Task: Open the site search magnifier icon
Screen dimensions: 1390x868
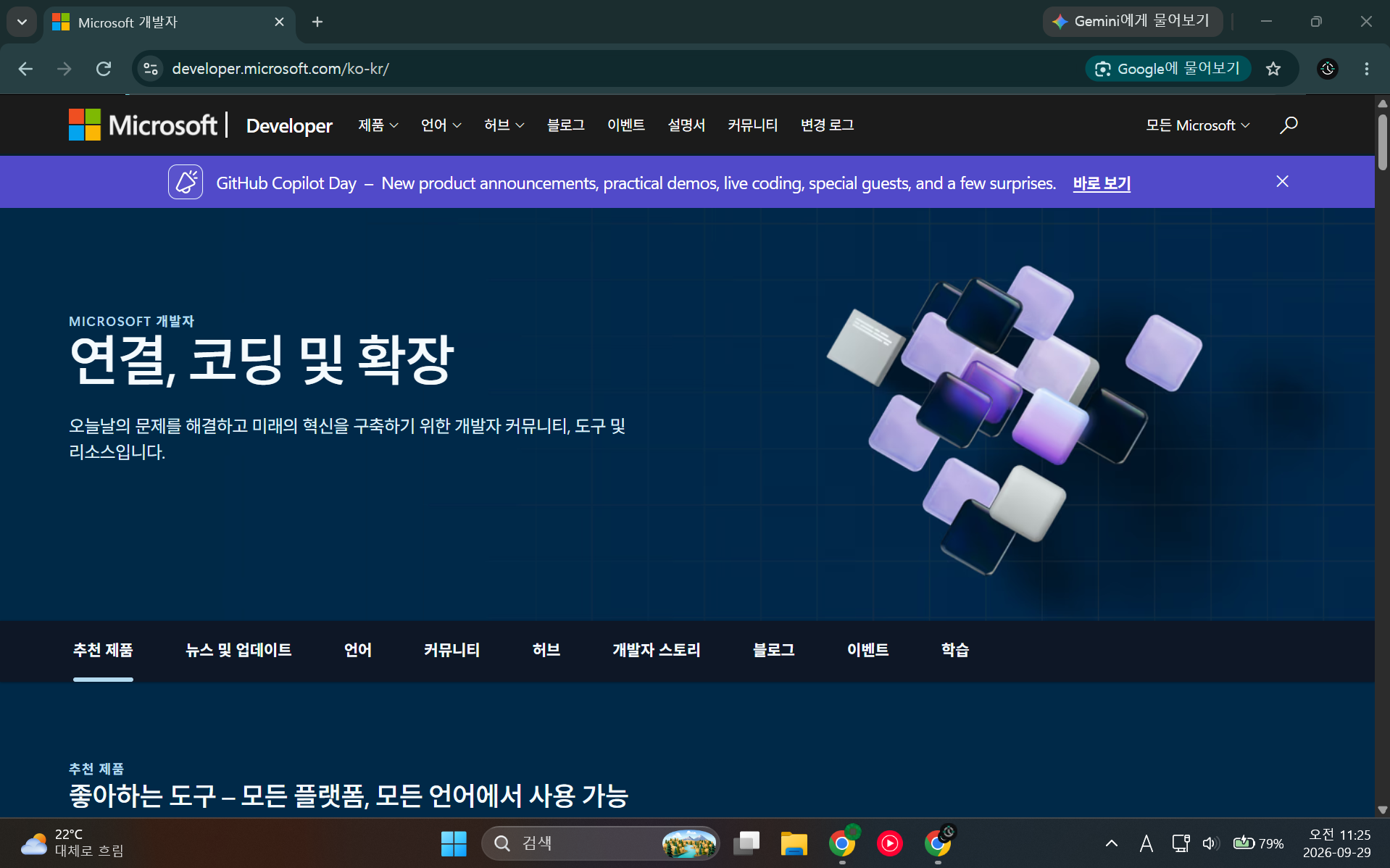Action: 1289,125
